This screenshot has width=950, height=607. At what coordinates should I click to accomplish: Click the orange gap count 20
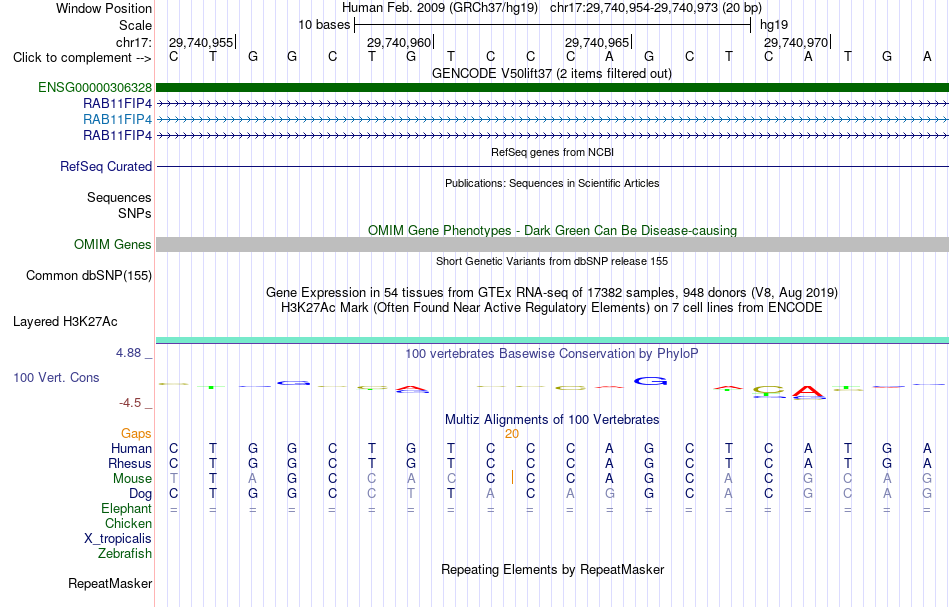tap(512, 434)
